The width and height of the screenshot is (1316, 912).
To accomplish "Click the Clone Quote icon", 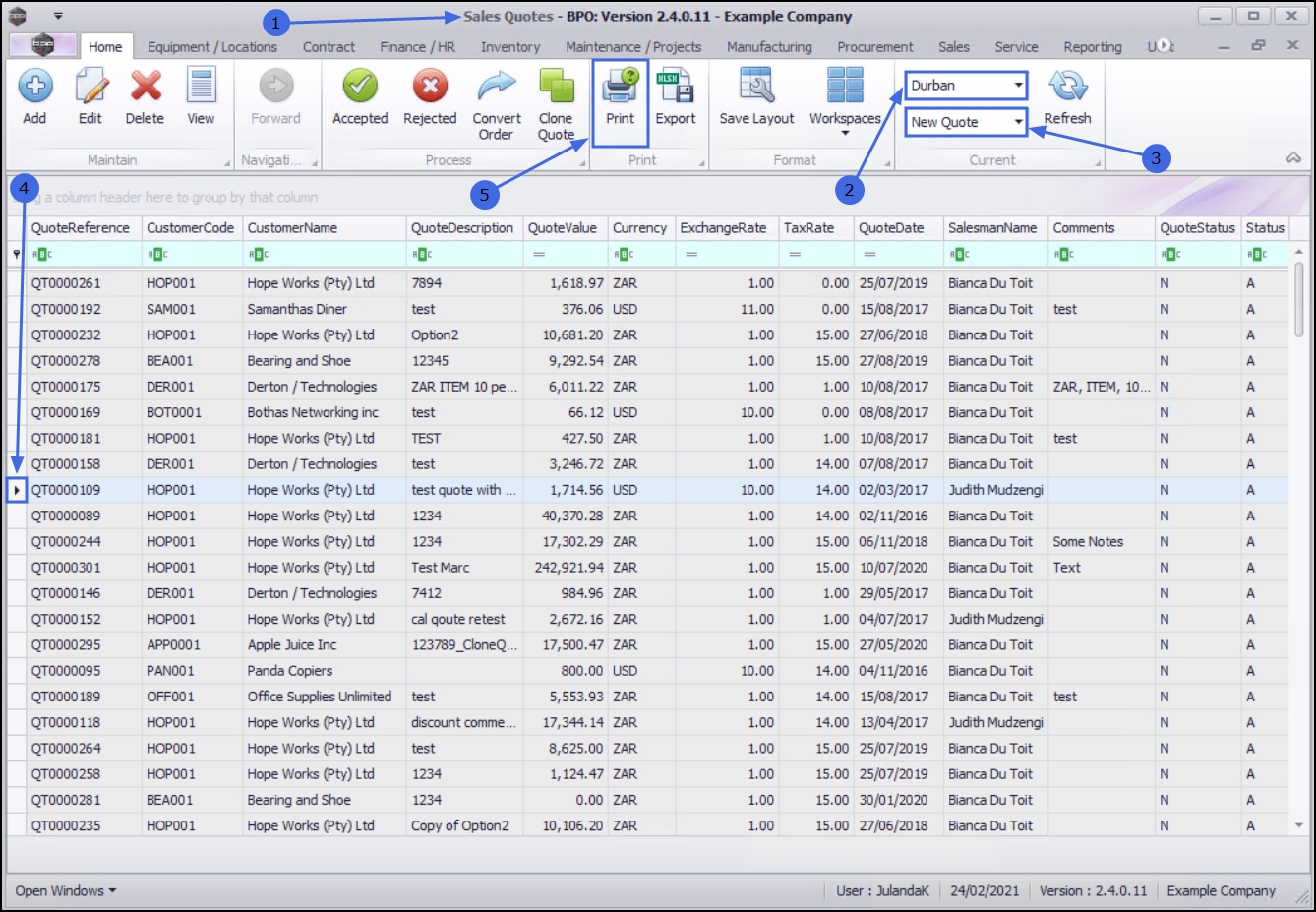I will coord(556,87).
